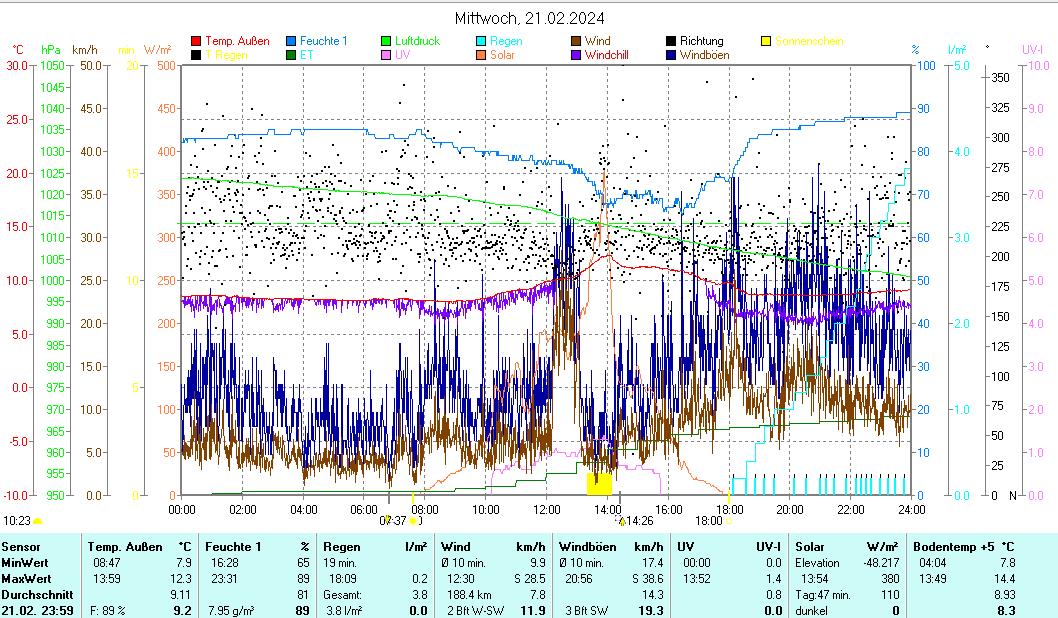Click the purple Windchill legend swatch
Screen dimensions: 1058x618
point(576,55)
